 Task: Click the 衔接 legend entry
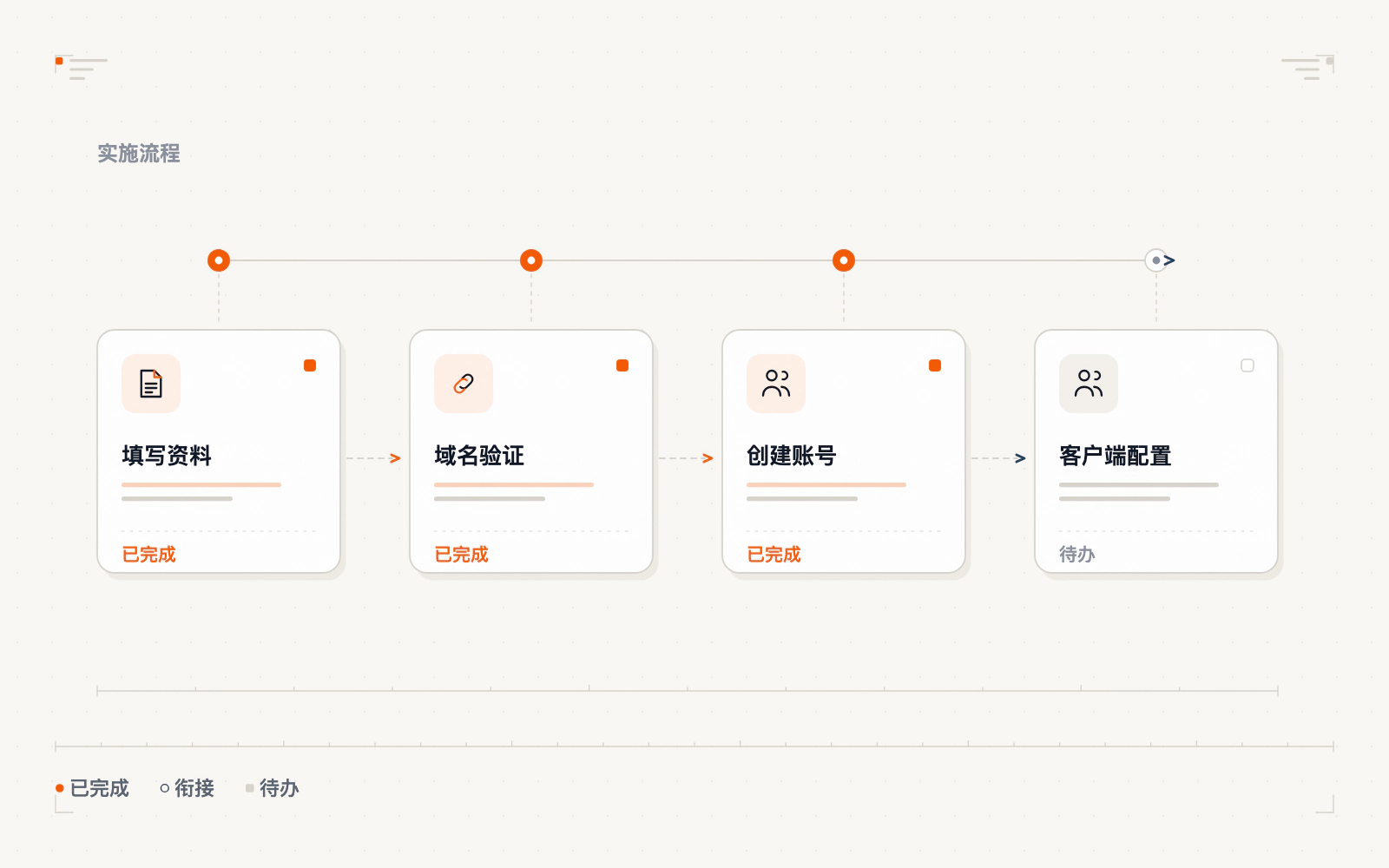(188, 788)
